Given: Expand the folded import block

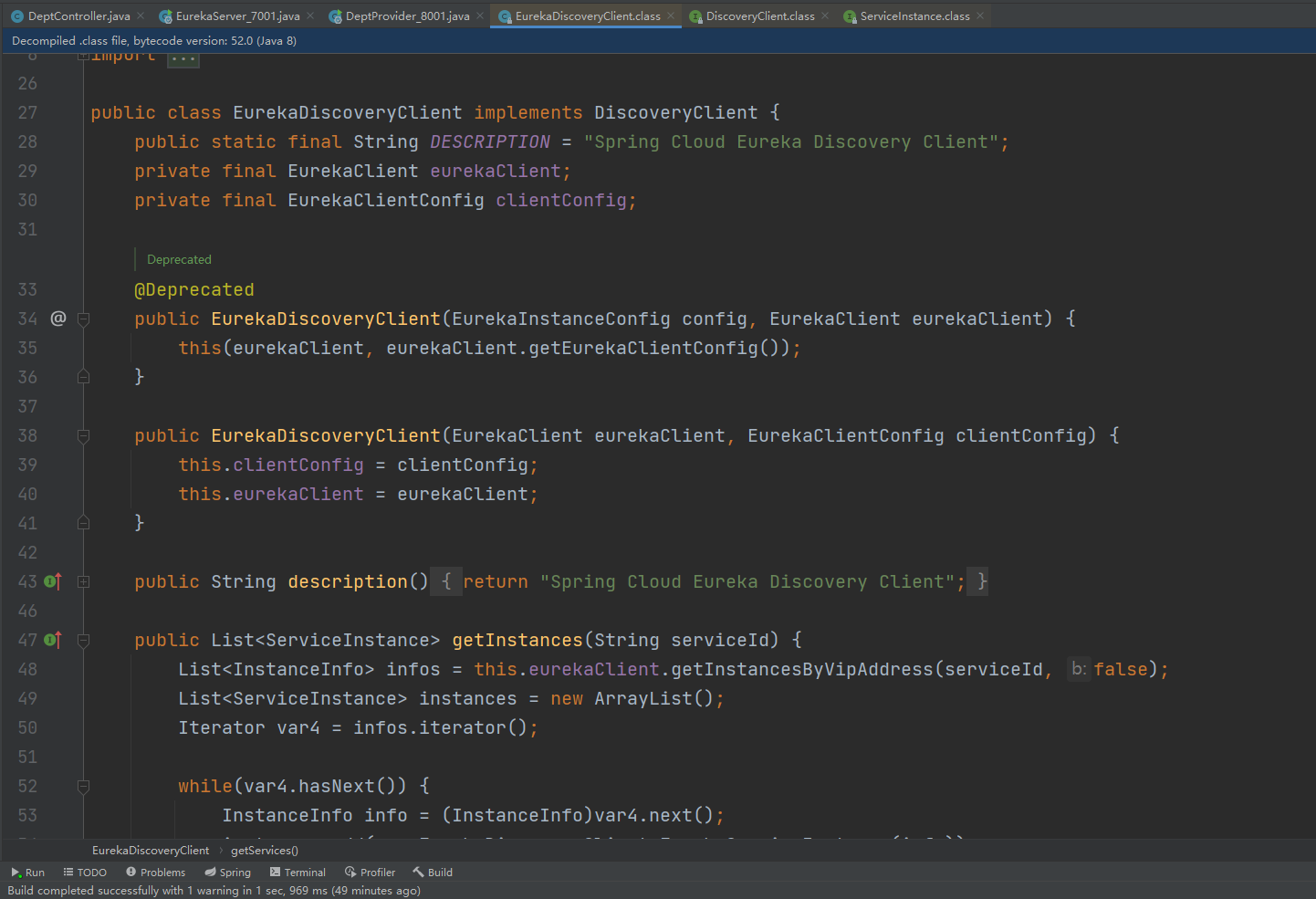Looking at the screenshot, I should click(183, 58).
